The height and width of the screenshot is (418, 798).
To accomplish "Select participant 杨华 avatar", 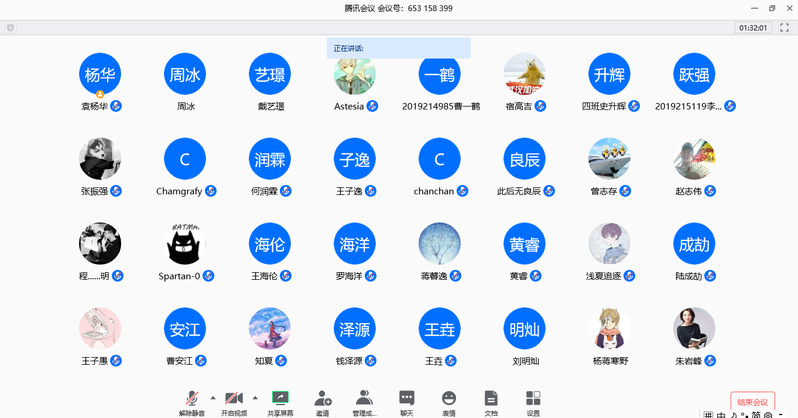I will (x=100, y=74).
